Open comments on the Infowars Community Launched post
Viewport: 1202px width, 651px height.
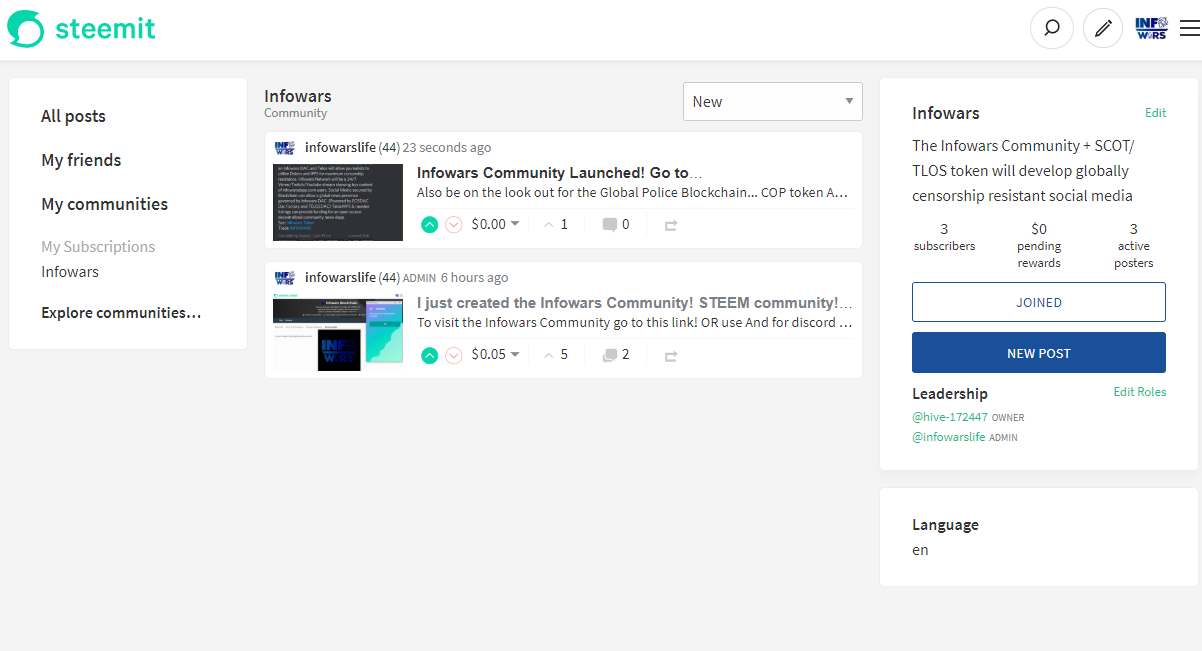pyautogui.click(x=614, y=223)
